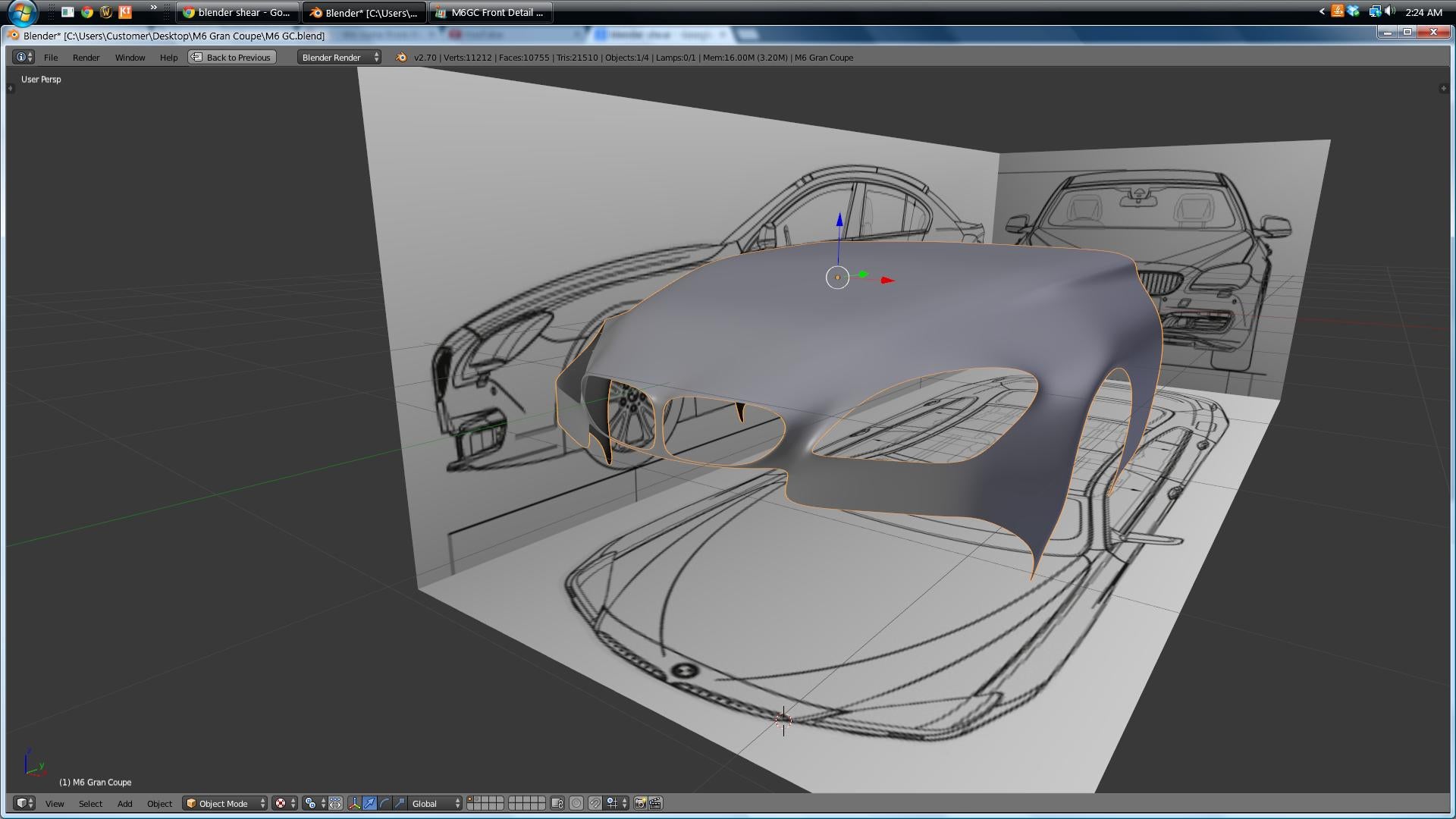Click the Java update tray icon
Viewport: 1456px width, 819px height.
pos(1338,11)
